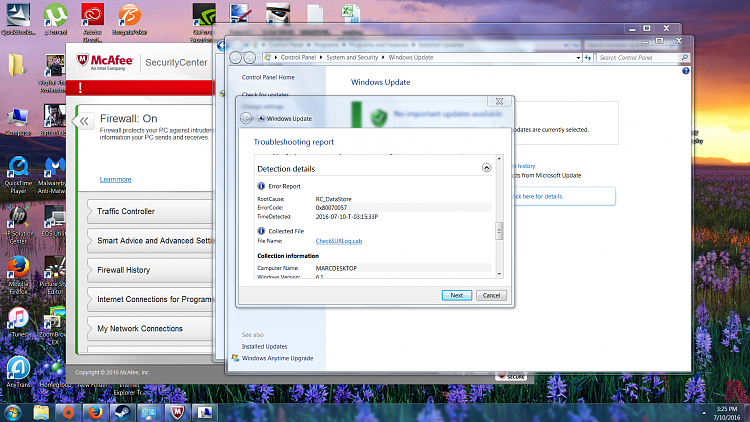Viewport: 750px width, 422px height.
Task: Click the report scrollbar down arrow
Action: tap(499, 274)
